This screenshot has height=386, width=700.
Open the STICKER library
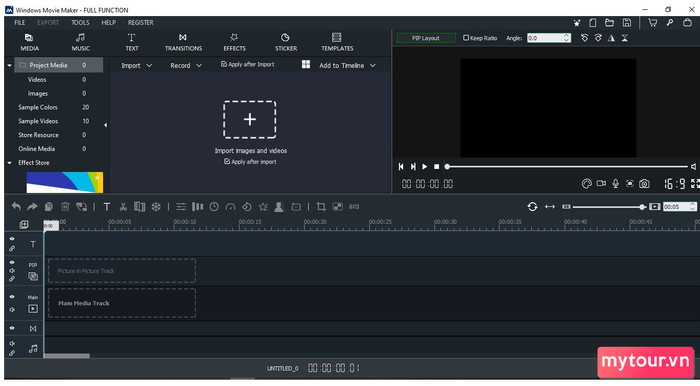[286, 42]
